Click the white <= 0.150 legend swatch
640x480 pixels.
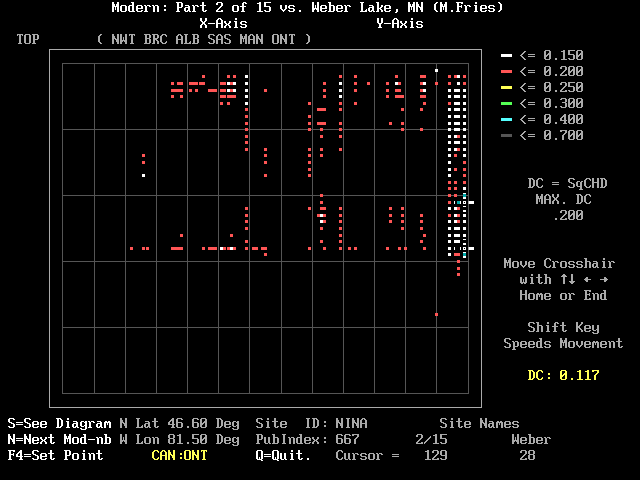506,56
